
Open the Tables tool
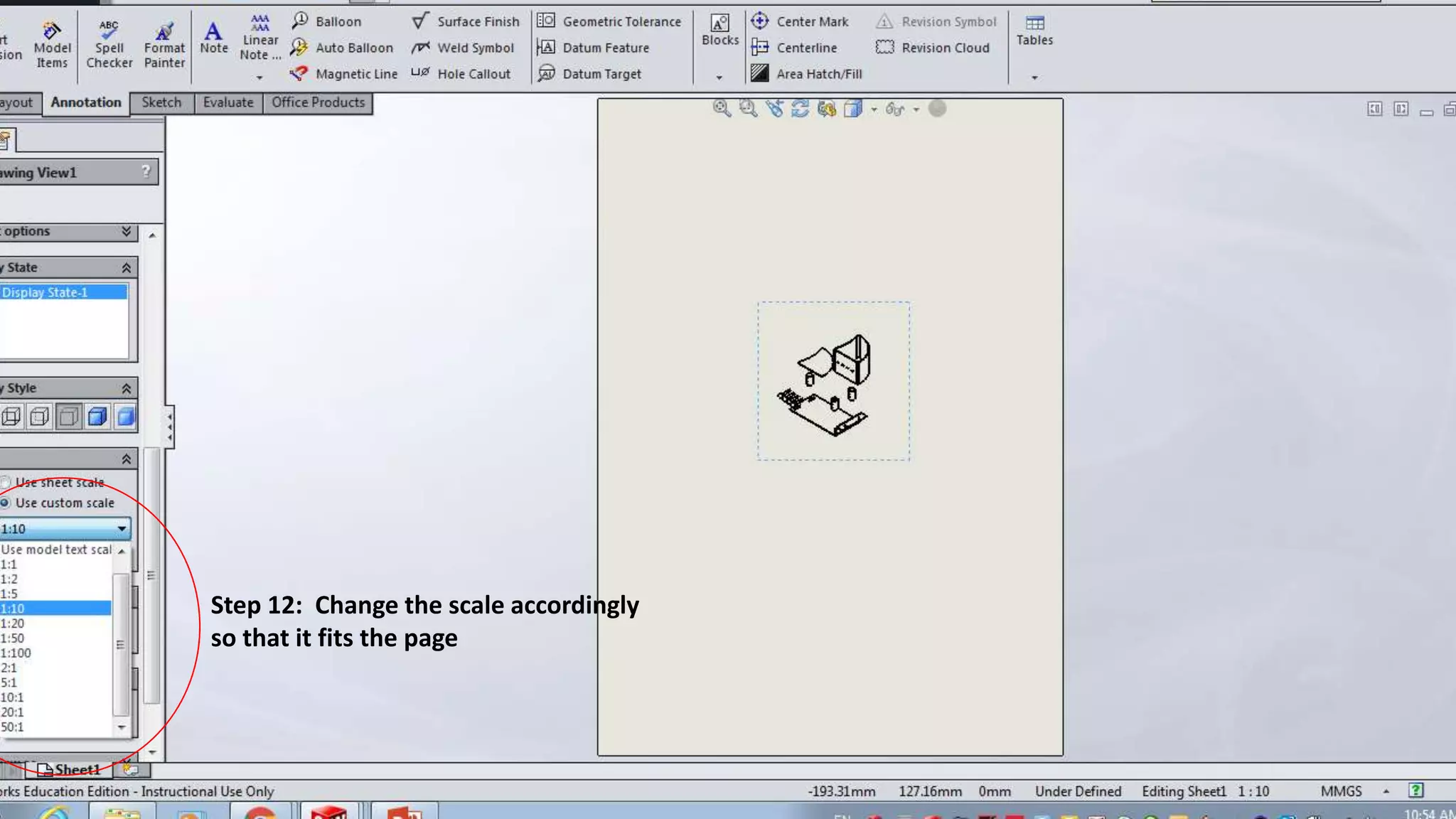coord(1034,31)
